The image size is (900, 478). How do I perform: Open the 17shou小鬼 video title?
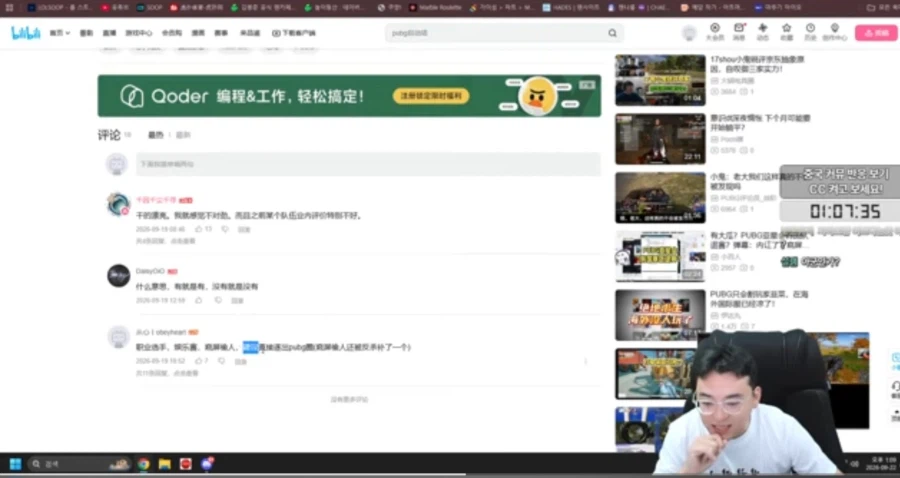pos(757,64)
